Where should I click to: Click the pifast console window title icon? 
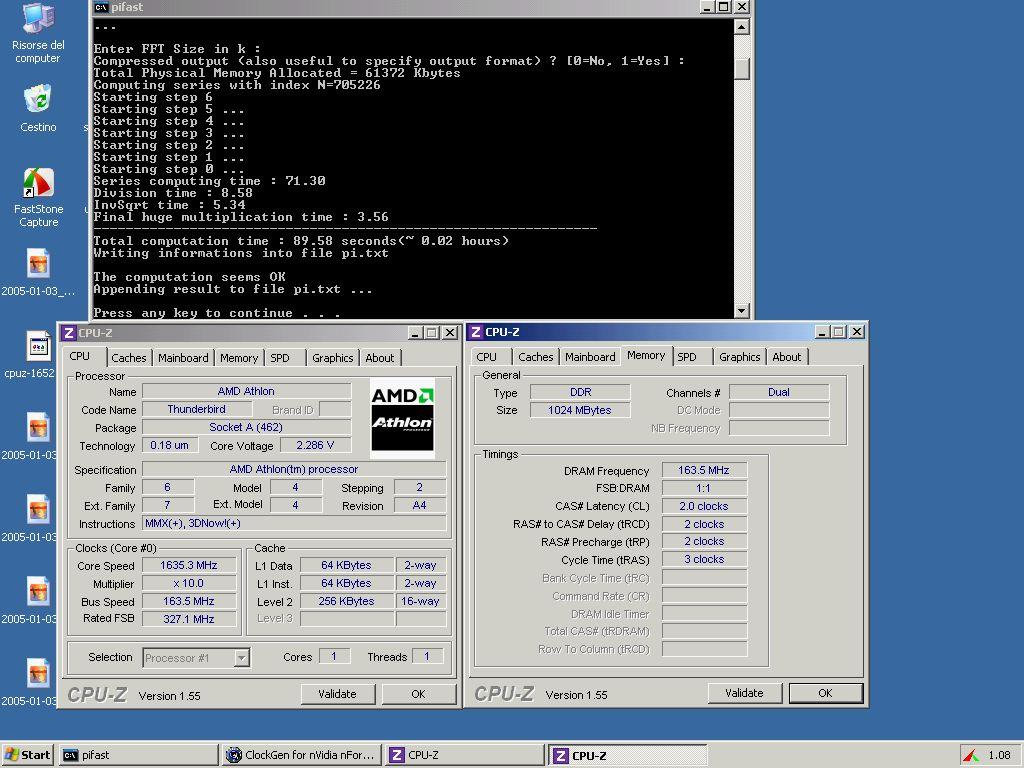101,7
